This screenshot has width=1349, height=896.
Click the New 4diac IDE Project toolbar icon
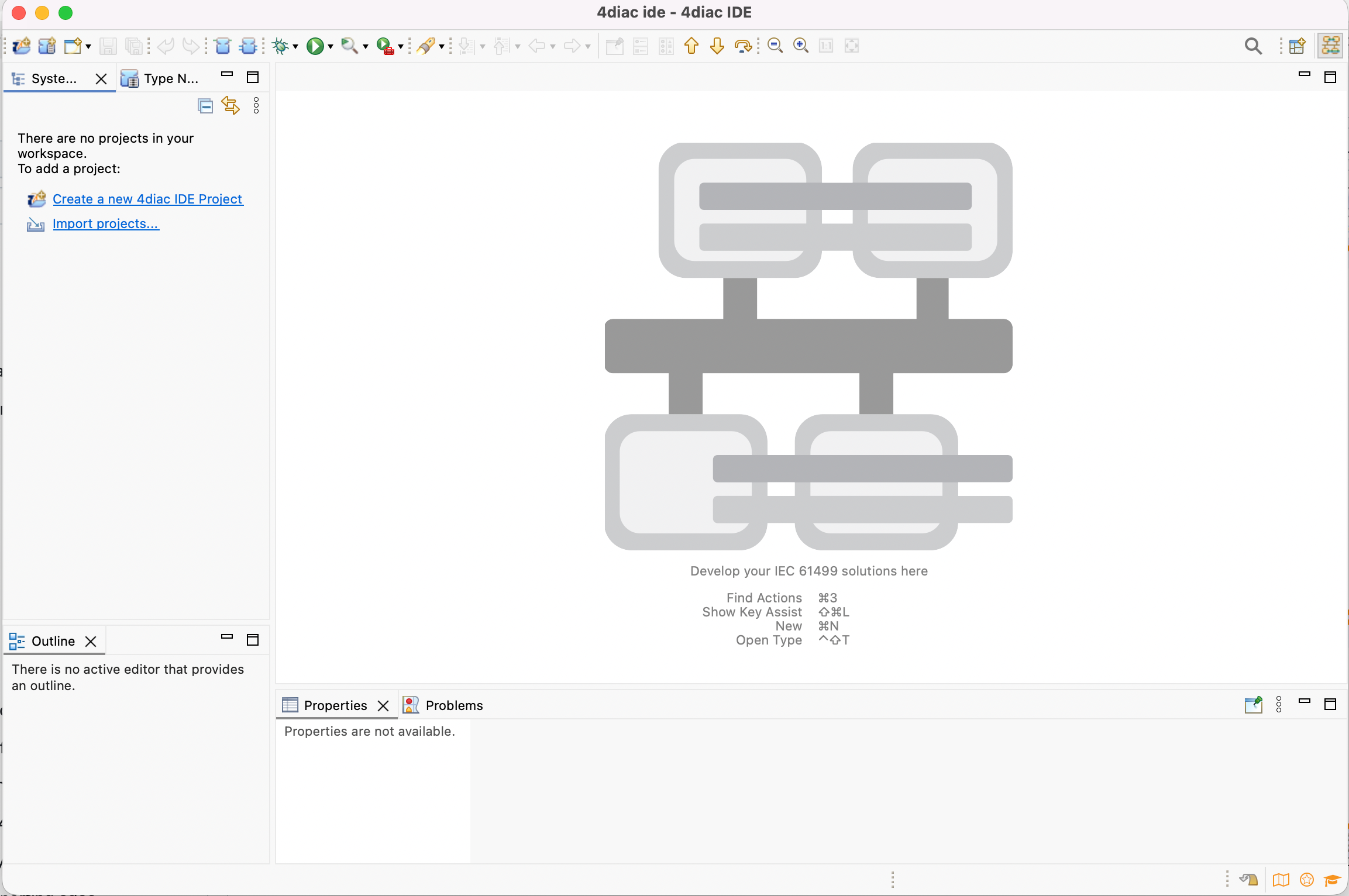[x=22, y=46]
